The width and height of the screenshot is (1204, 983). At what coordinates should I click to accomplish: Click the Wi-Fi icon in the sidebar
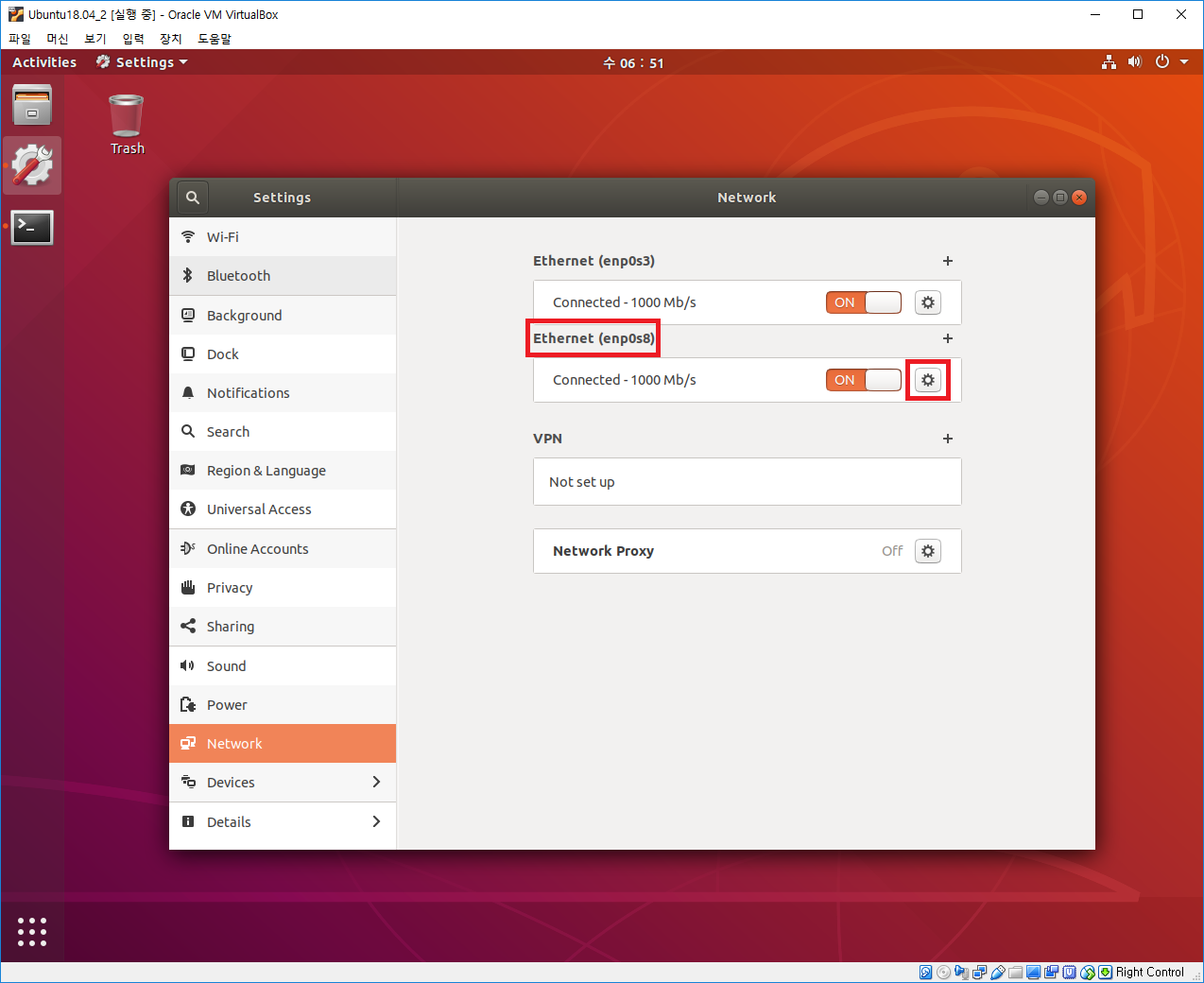click(x=188, y=236)
